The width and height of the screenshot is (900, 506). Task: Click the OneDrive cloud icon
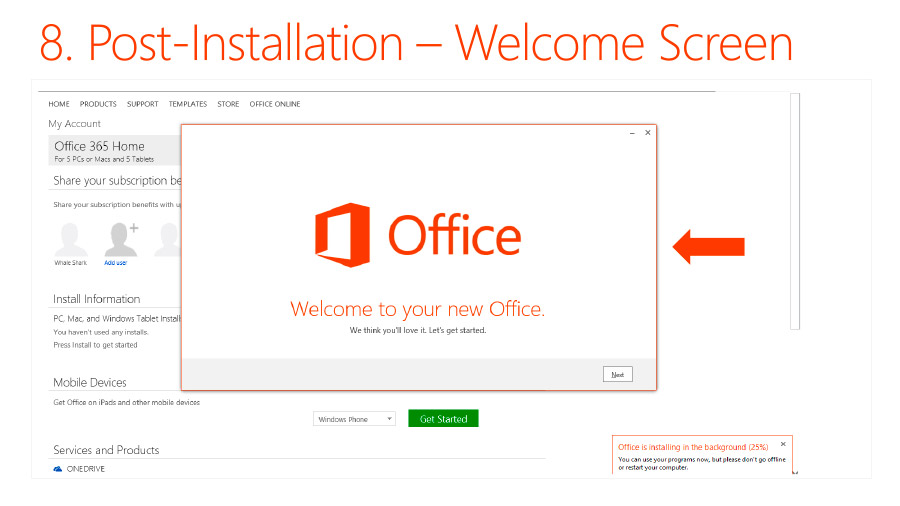[57, 469]
